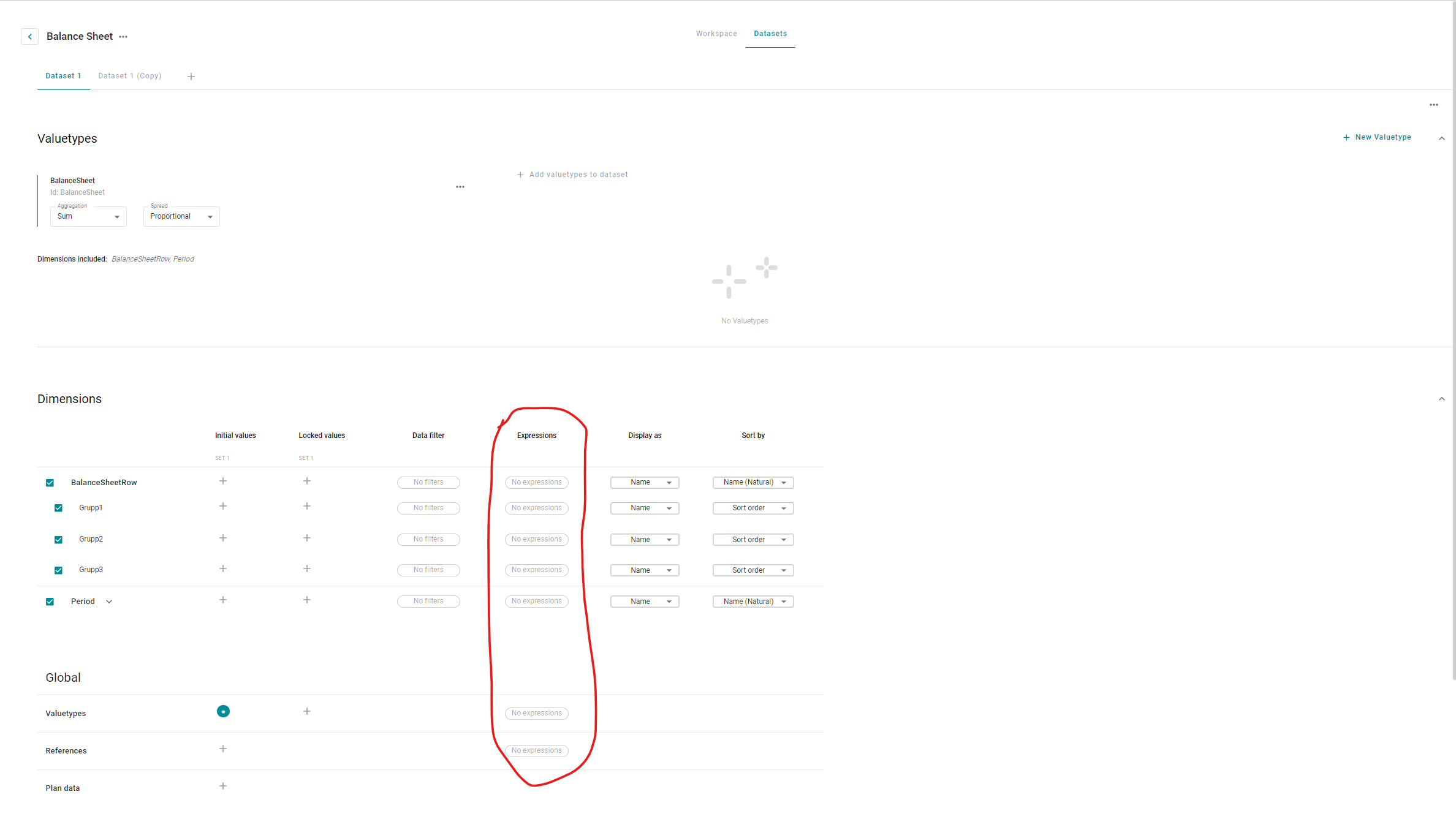
Task: Open the BalanceSheet valuetype three-dot options
Action: [460, 187]
